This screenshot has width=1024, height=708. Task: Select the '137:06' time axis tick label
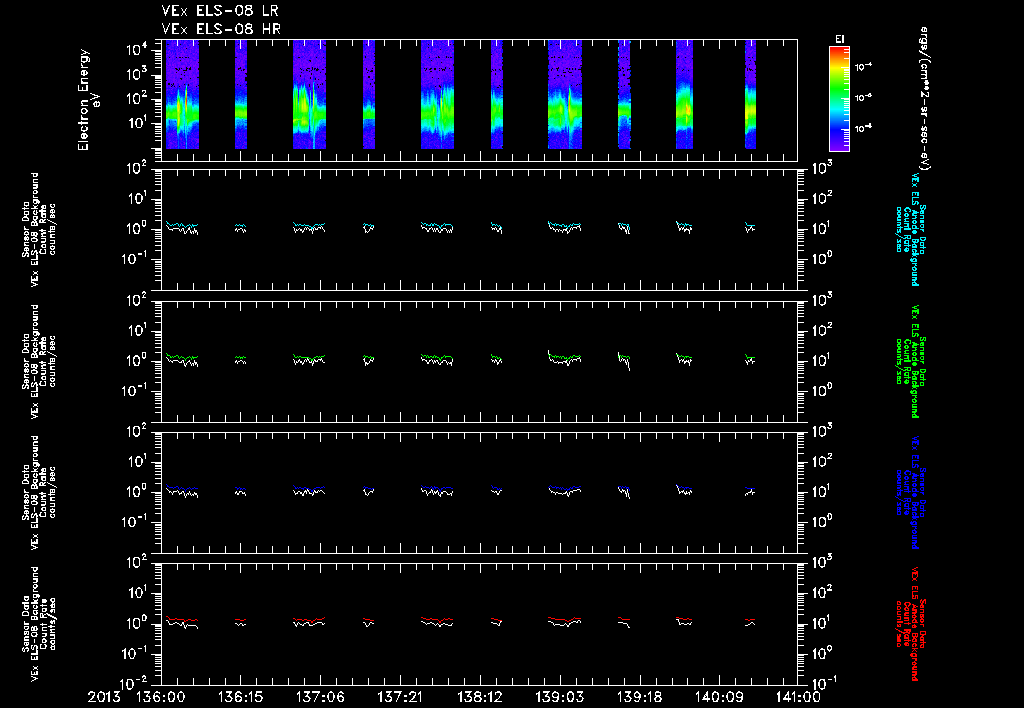click(x=320, y=698)
